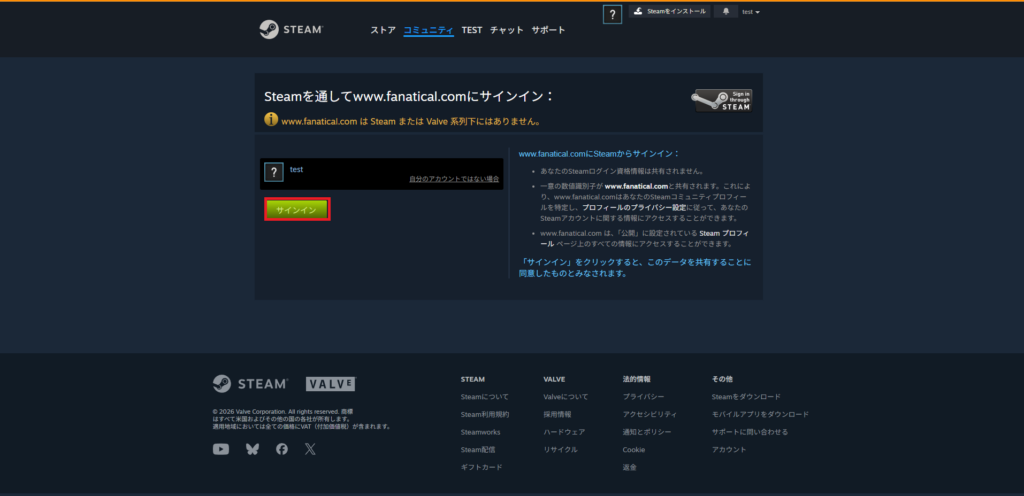
Task: Click the test account avatar in sign-in box
Action: pos(274,172)
